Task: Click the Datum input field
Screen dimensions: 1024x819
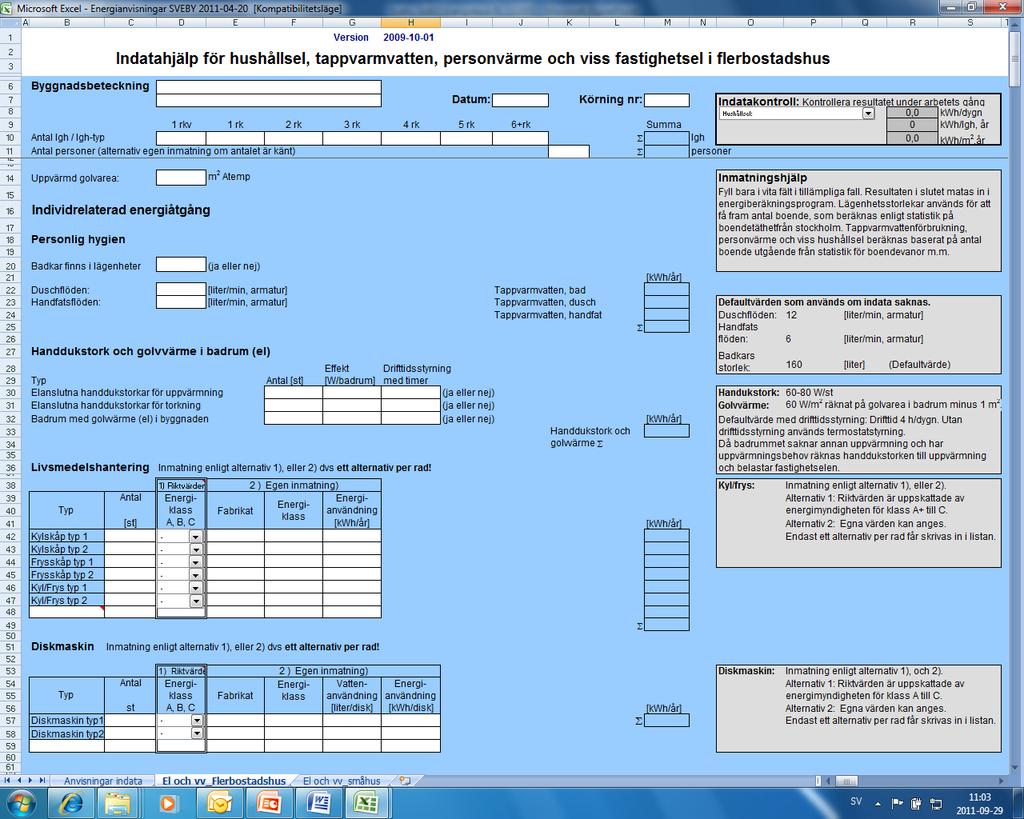Action: click(x=520, y=100)
